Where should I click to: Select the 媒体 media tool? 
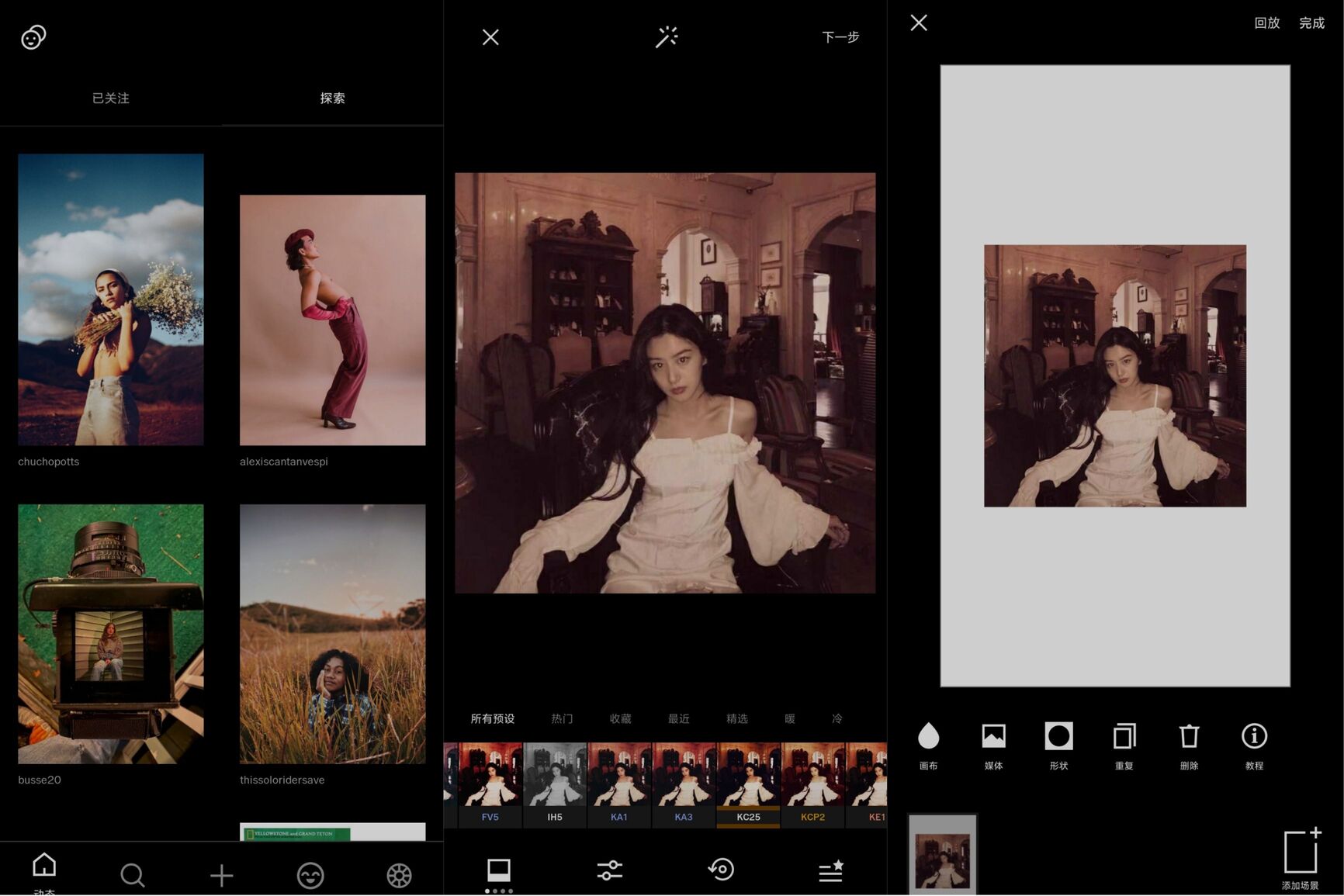point(994,746)
